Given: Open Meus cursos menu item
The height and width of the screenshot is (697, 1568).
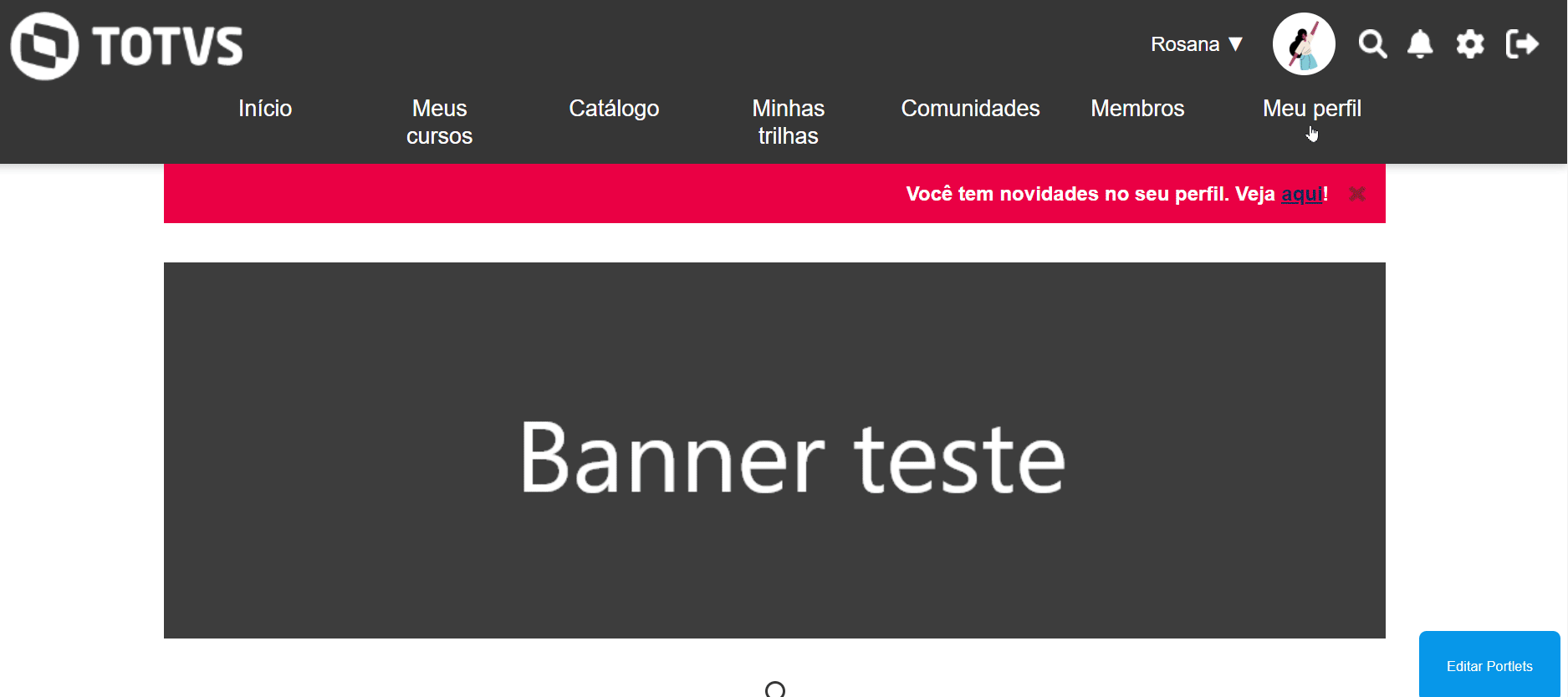Looking at the screenshot, I should pyautogui.click(x=439, y=122).
